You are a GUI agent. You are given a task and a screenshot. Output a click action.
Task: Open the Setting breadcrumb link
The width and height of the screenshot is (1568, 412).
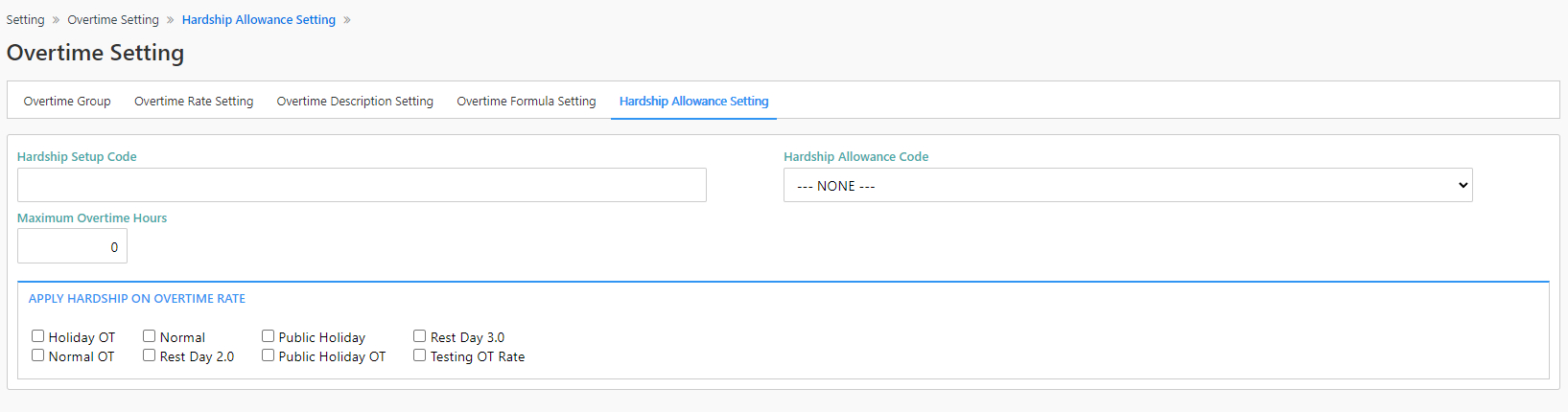tap(25, 20)
